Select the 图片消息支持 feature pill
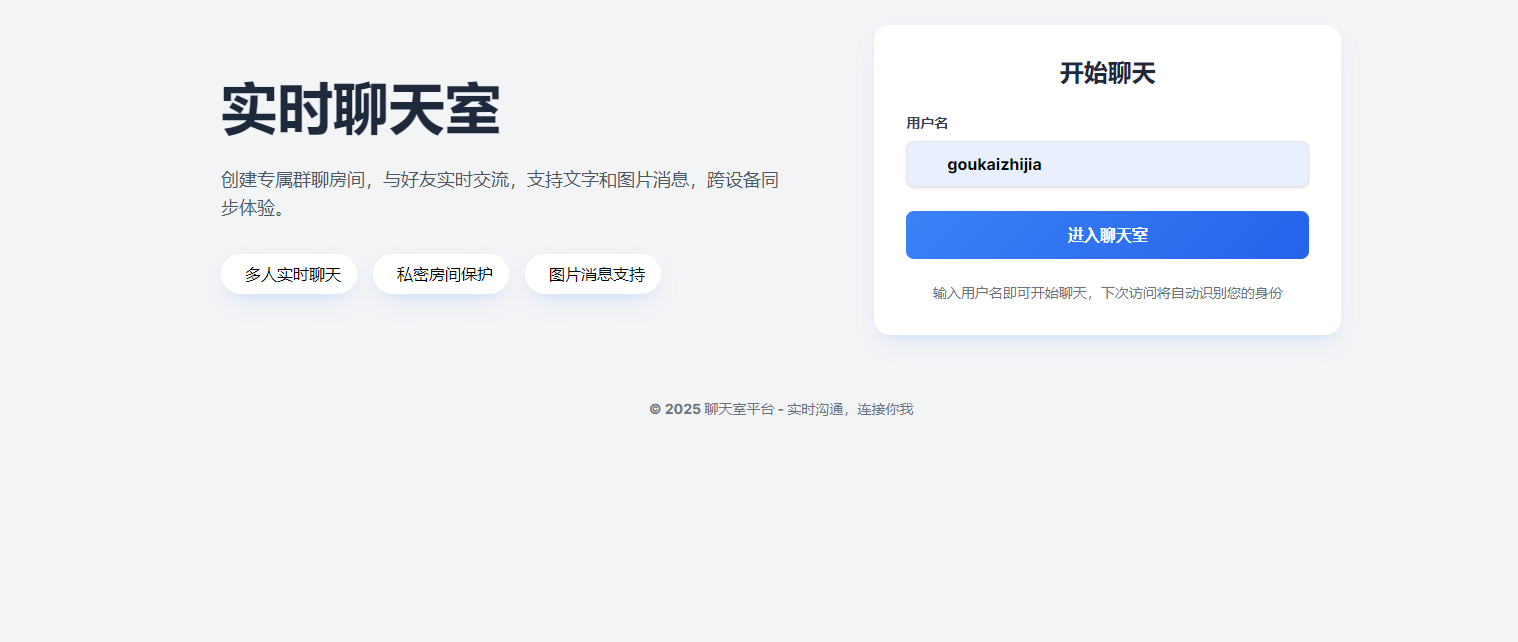 [593, 274]
